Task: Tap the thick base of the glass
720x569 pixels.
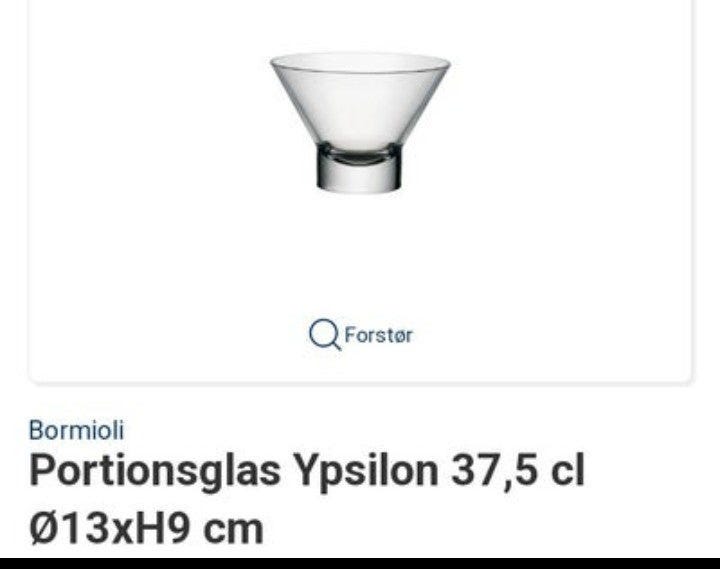Action: [x=359, y=172]
